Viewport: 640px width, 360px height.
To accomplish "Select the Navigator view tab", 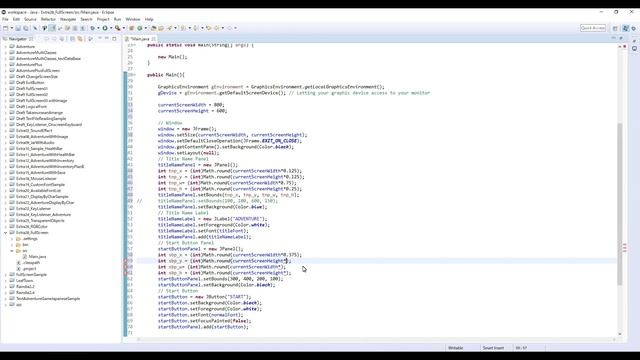I will [x=18, y=39].
